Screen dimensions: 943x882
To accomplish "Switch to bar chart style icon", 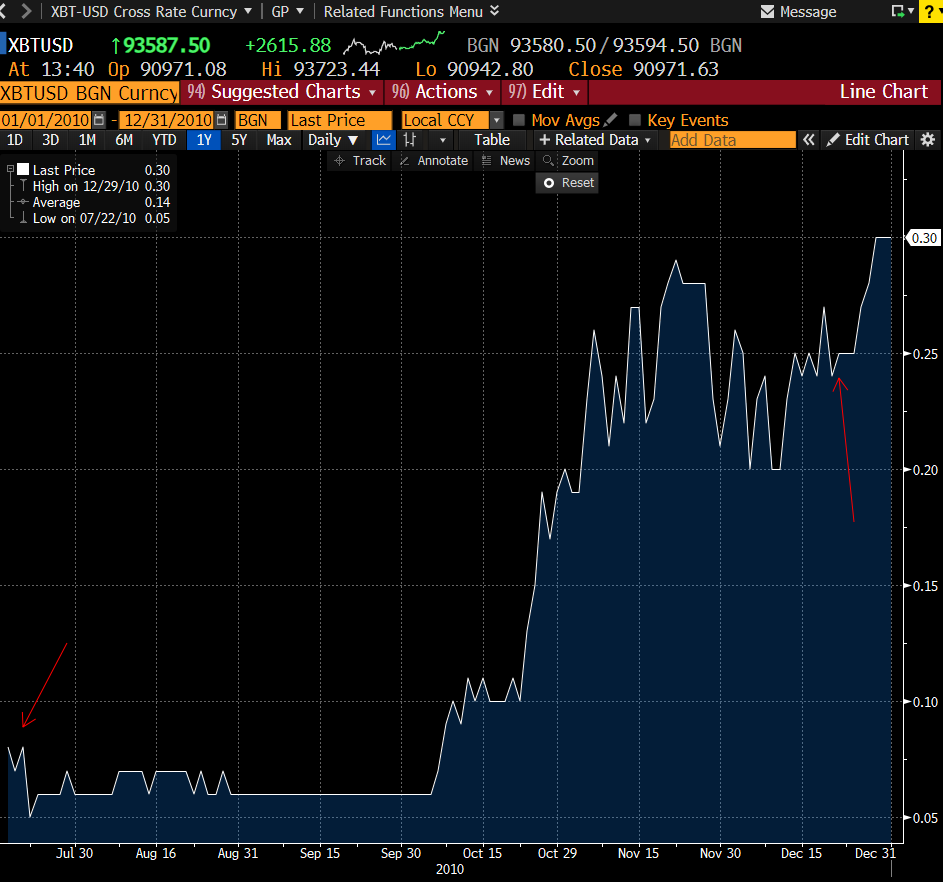I will click(410, 140).
